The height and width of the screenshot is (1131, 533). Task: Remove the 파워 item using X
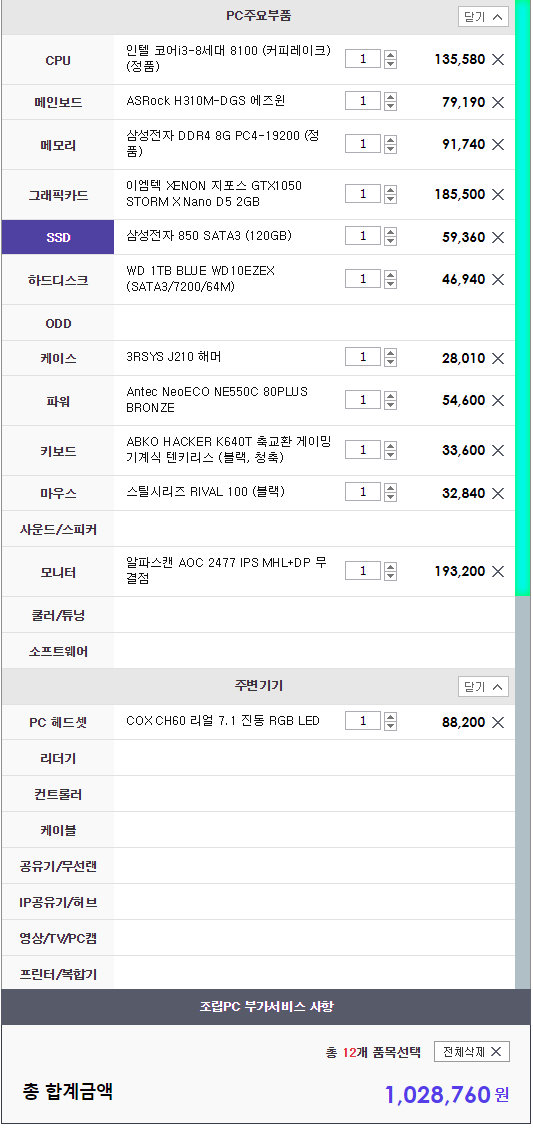(x=498, y=400)
